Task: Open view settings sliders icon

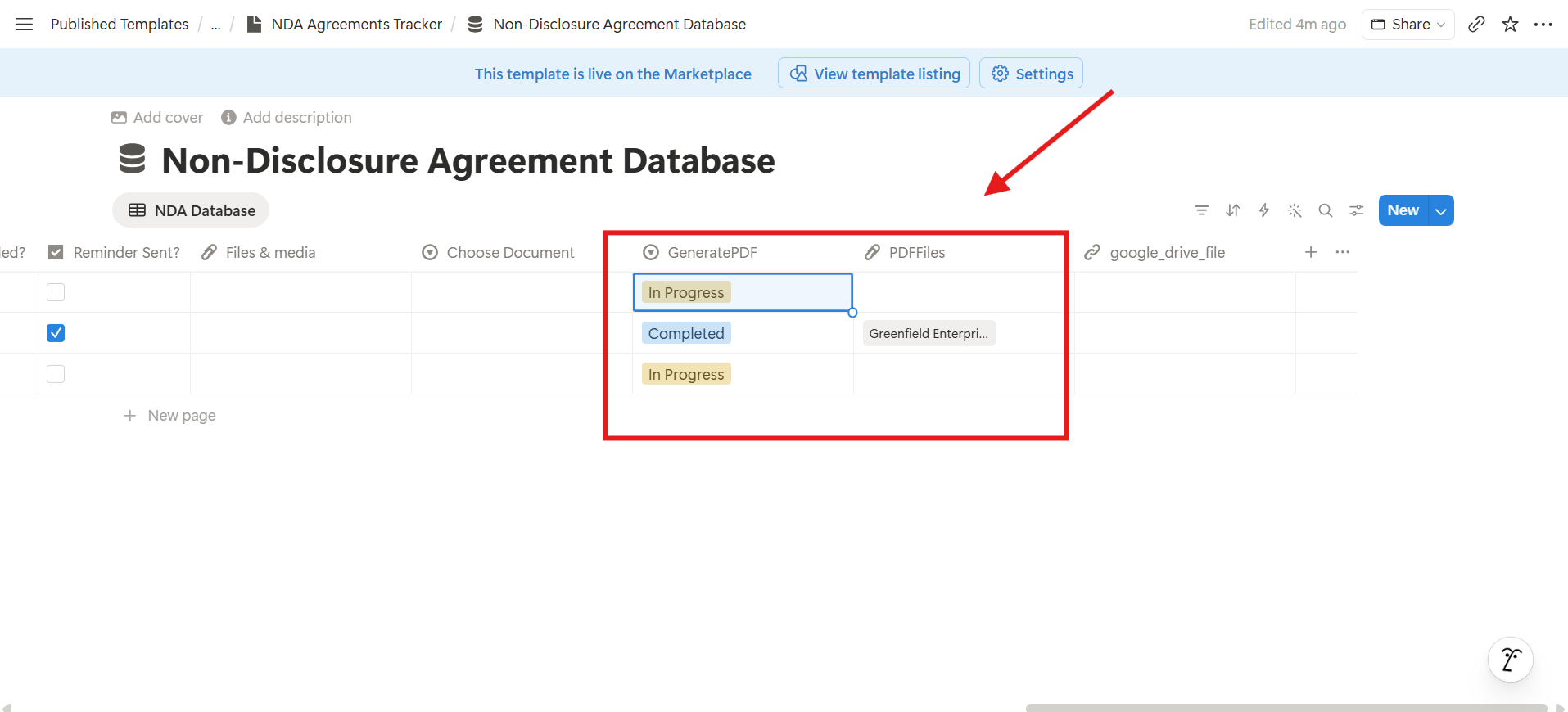Action: 1357,210
